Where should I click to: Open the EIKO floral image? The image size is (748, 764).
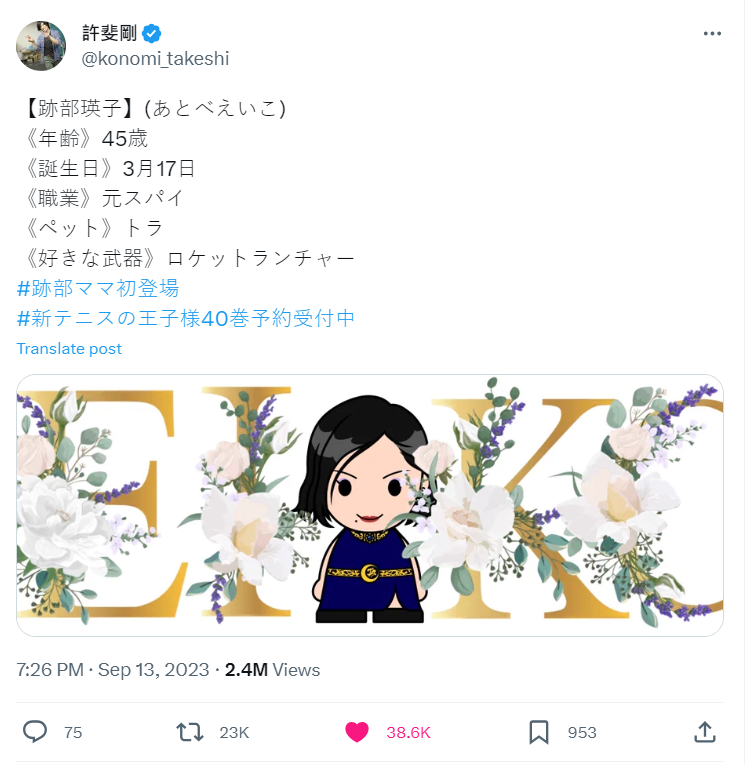point(370,505)
